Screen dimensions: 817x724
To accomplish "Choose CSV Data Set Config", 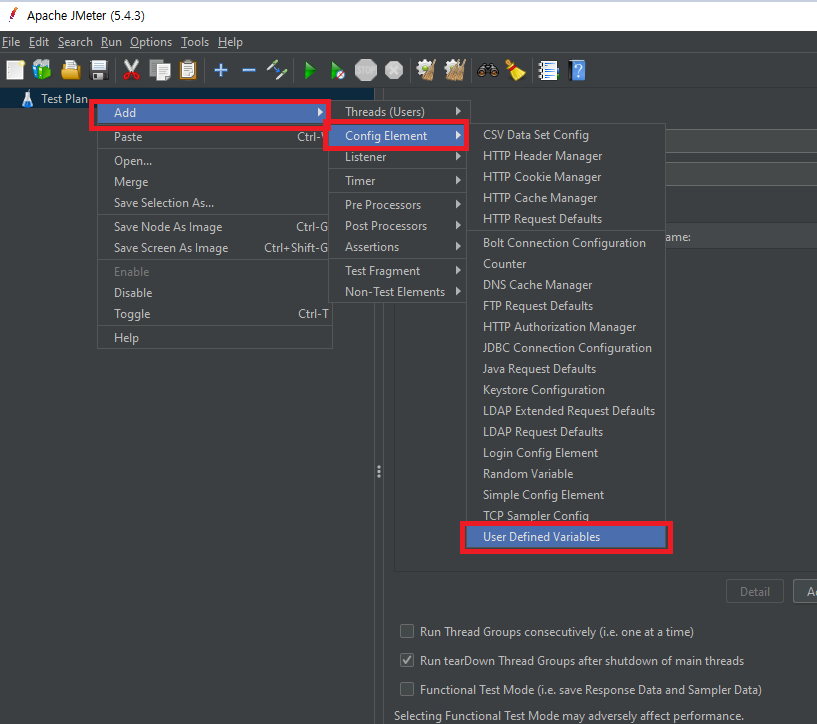I will tap(566, 135).
